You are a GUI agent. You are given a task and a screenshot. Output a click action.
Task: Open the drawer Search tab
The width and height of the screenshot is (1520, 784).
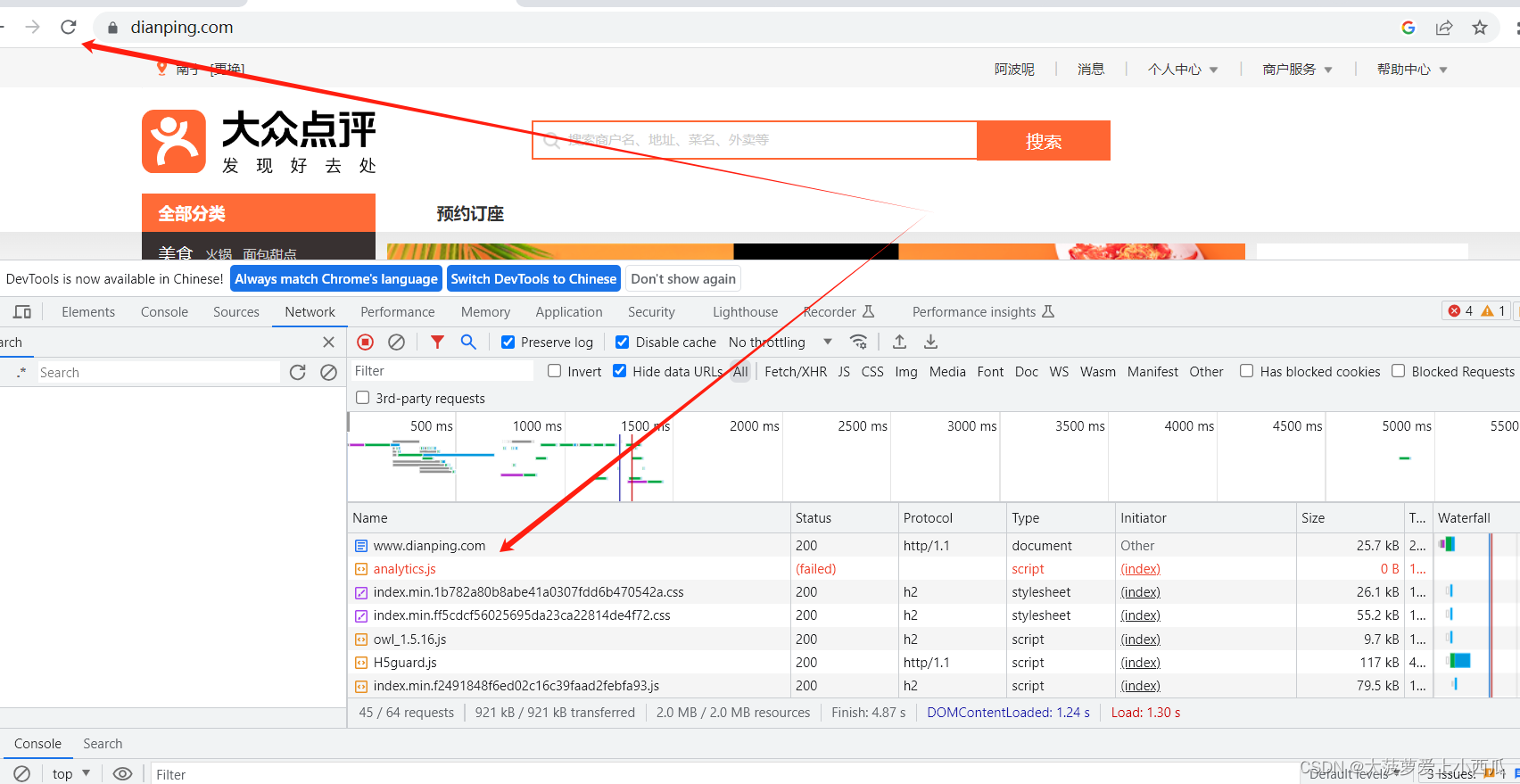(103, 743)
